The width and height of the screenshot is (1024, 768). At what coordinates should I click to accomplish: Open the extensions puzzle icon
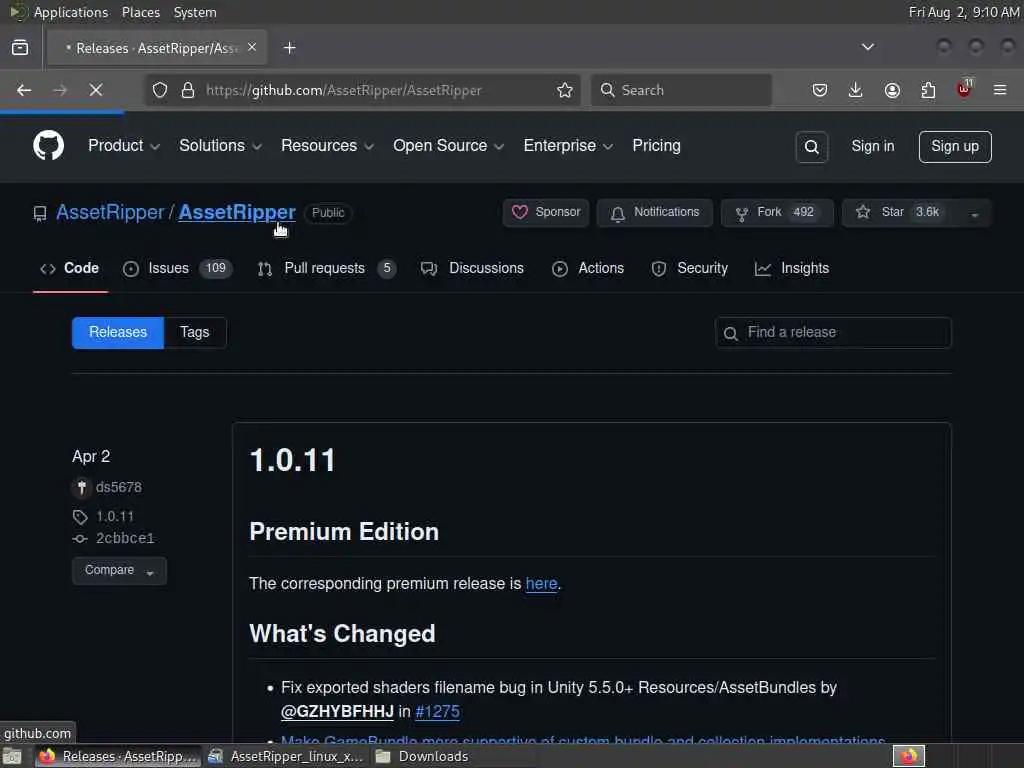928,90
